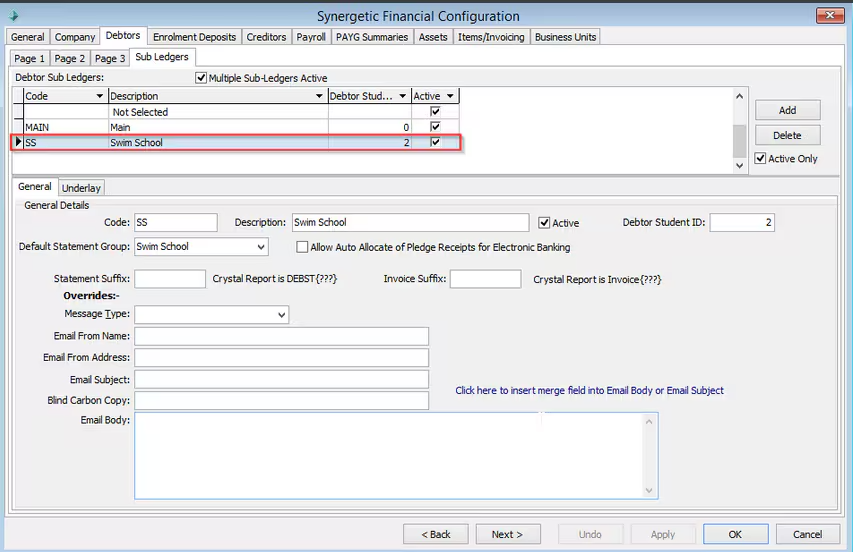Click inside the Email Body text area
Screen dimensions: 853x552
pyautogui.click(x=389, y=456)
